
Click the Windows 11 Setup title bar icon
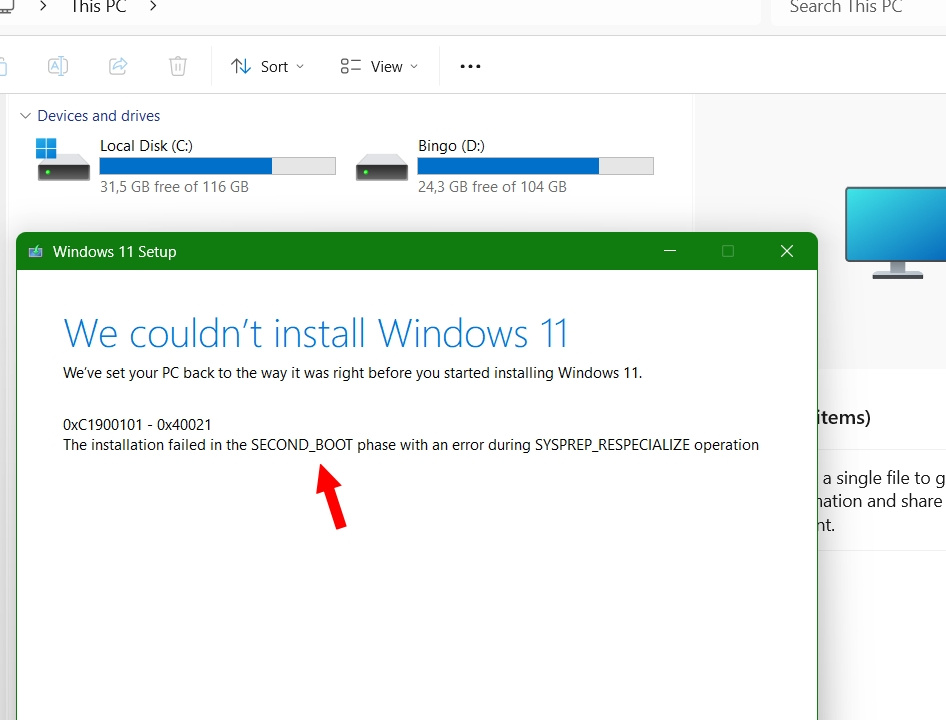tap(36, 251)
